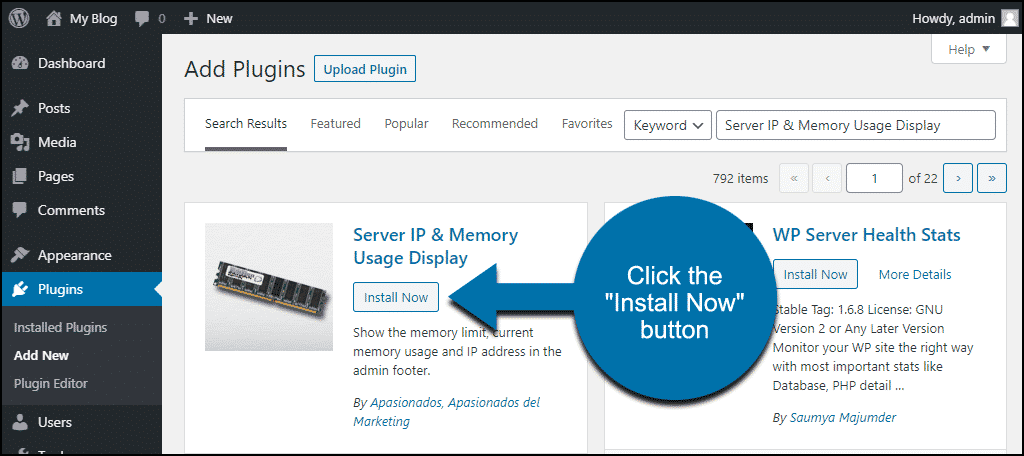Focus the plugin search input field
Image resolution: width=1024 pixels, height=456 pixels.
(856, 125)
